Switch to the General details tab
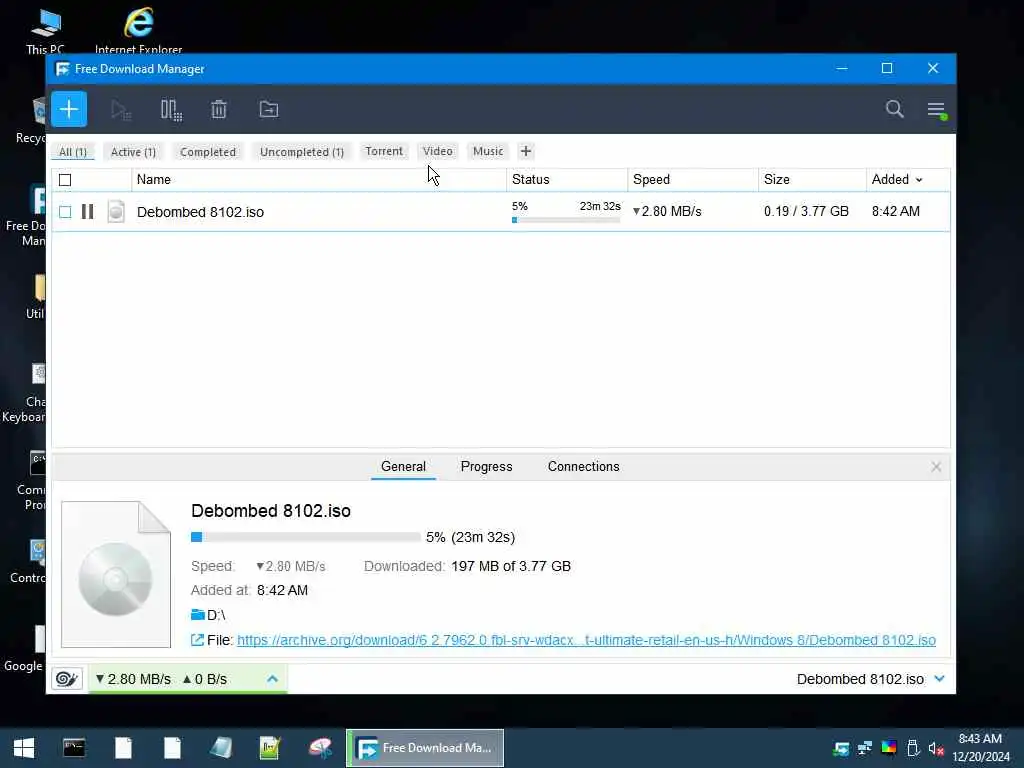The width and height of the screenshot is (1024, 768). 403,467
